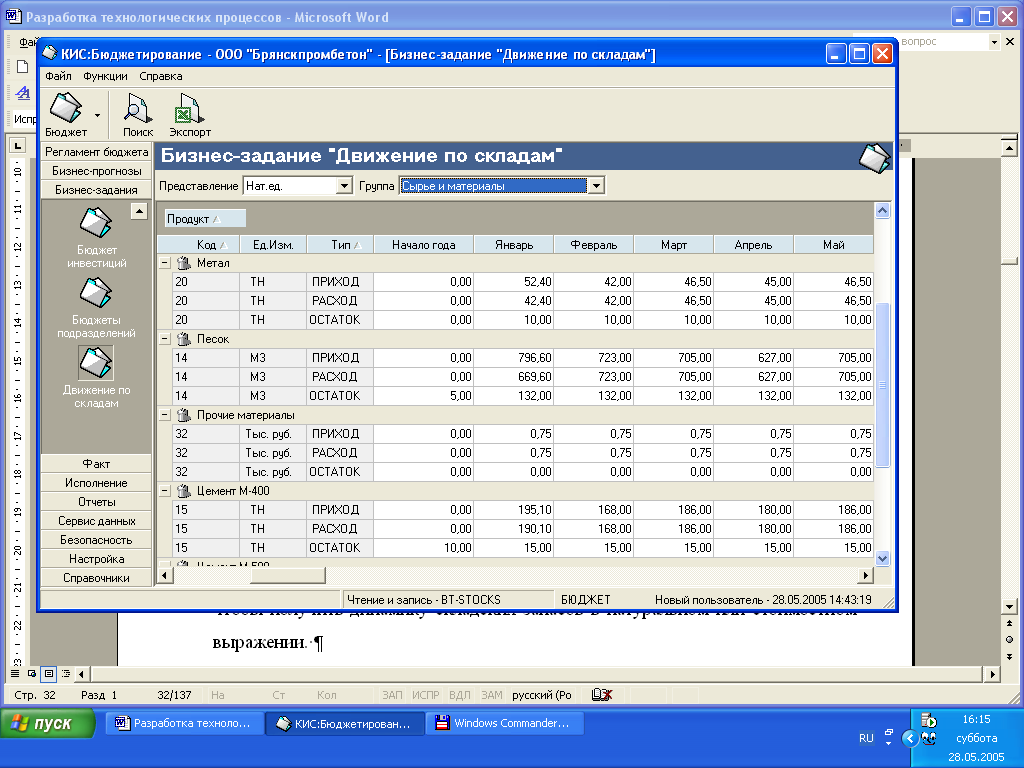1024x768 pixels.
Task: Open the Бюджет toolbar icon
Action: click(x=66, y=108)
